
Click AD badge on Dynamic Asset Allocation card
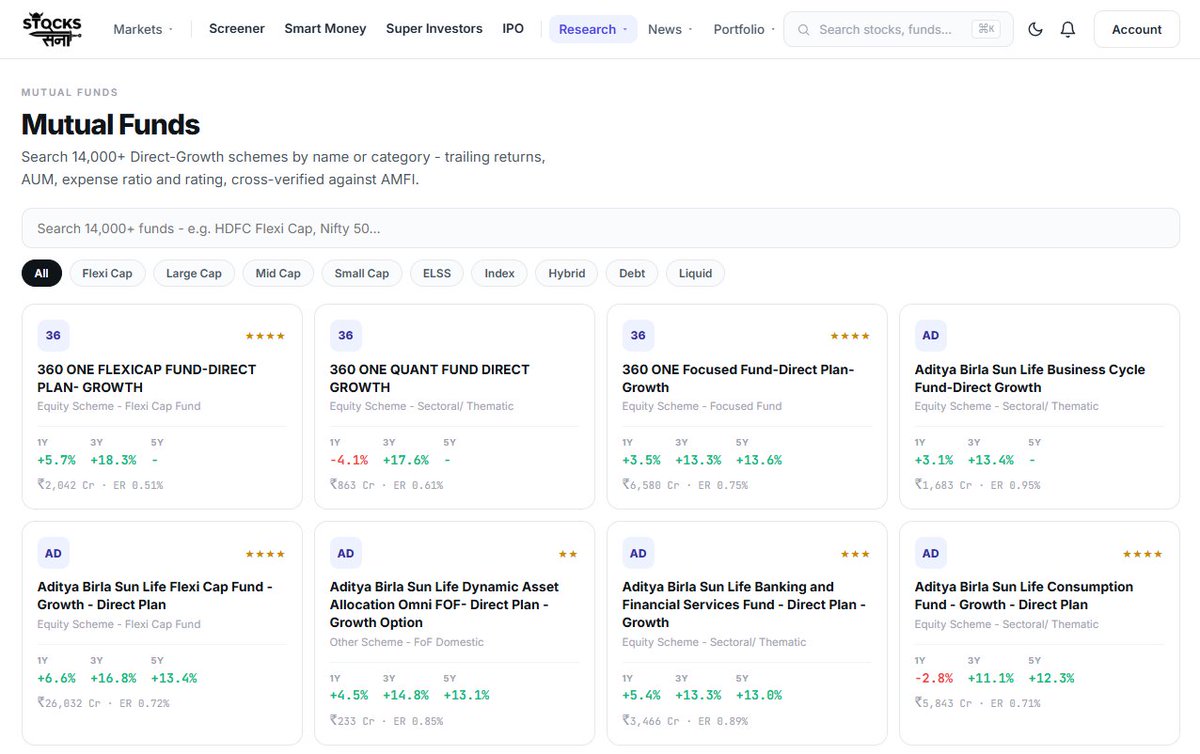coord(346,553)
